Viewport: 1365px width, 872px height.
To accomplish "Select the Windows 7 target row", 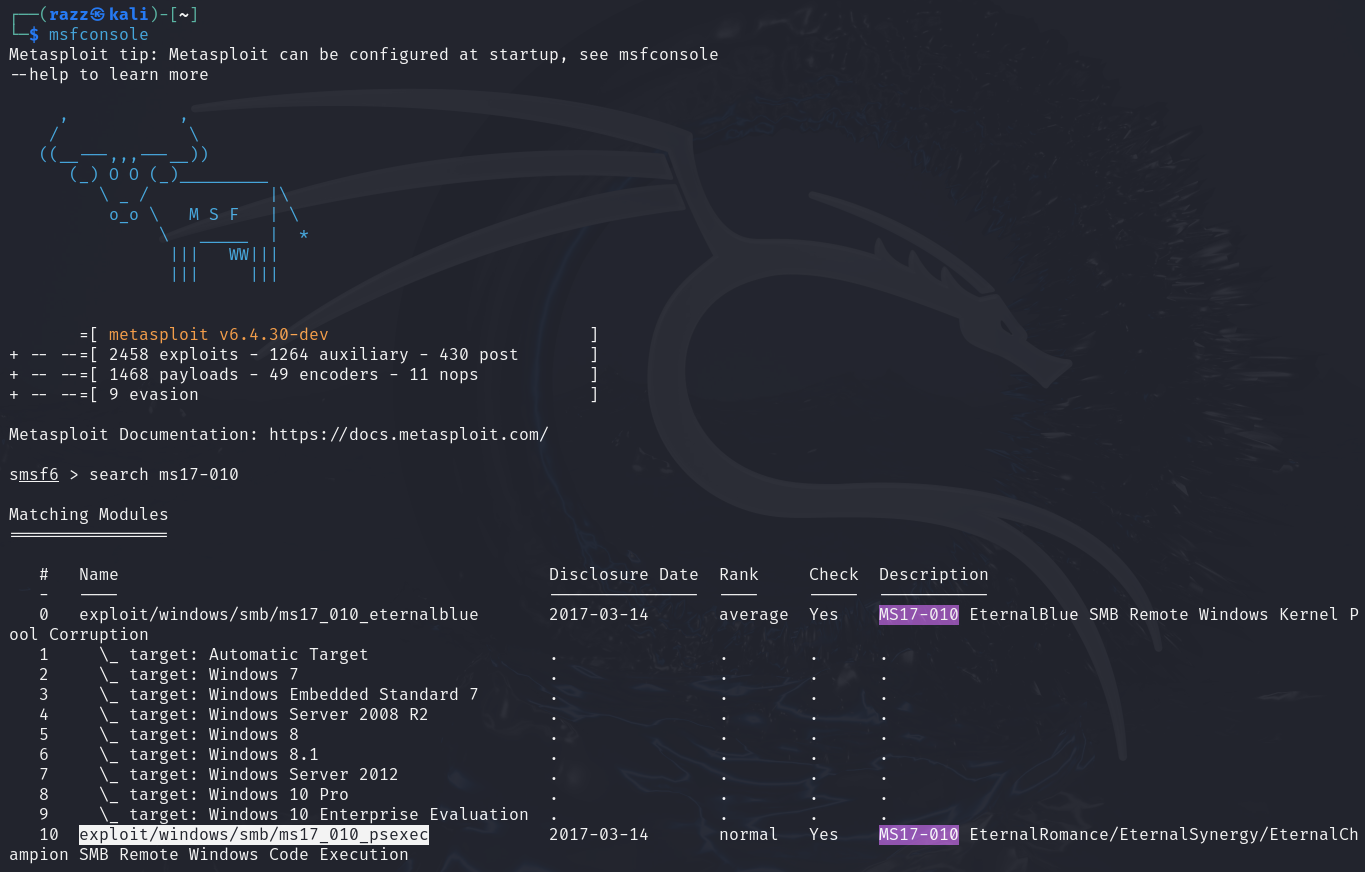I will coord(208,674).
